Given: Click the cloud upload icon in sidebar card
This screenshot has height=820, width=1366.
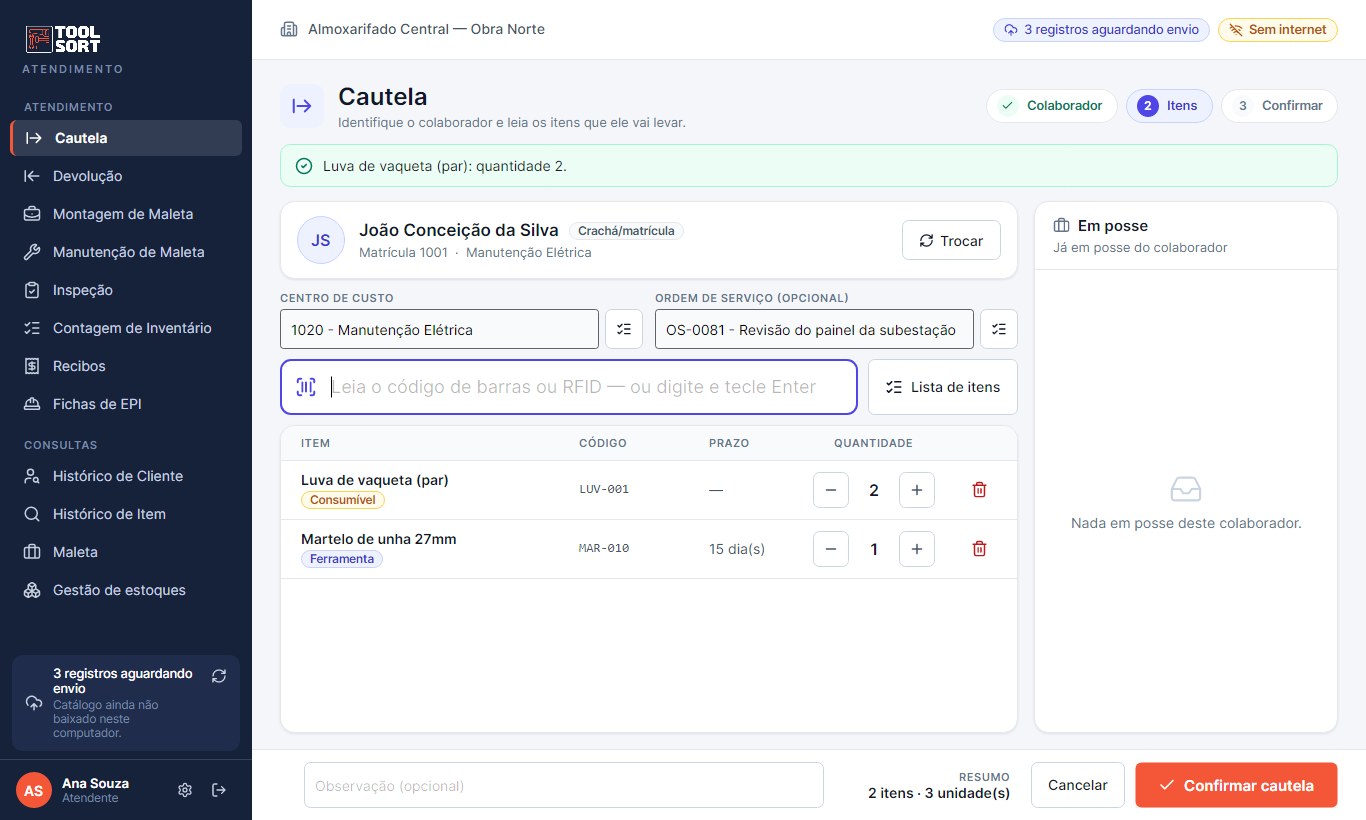Looking at the screenshot, I should click(33, 703).
